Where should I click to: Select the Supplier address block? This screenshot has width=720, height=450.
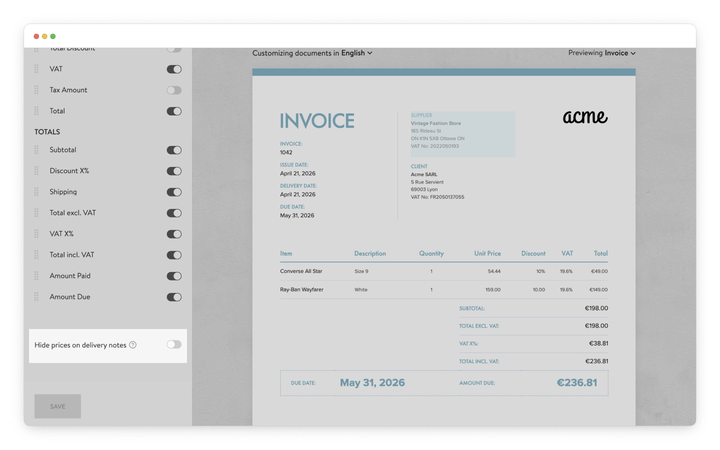pyautogui.click(x=461, y=134)
